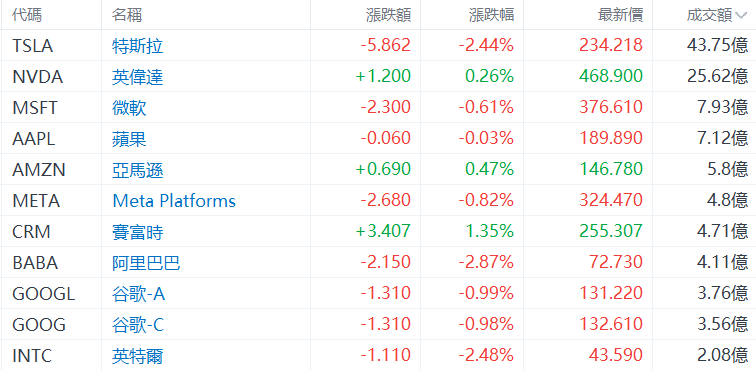The height and width of the screenshot is (370, 756).
Task: Sort by 漲跌額 column header
Action: tap(388, 15)
